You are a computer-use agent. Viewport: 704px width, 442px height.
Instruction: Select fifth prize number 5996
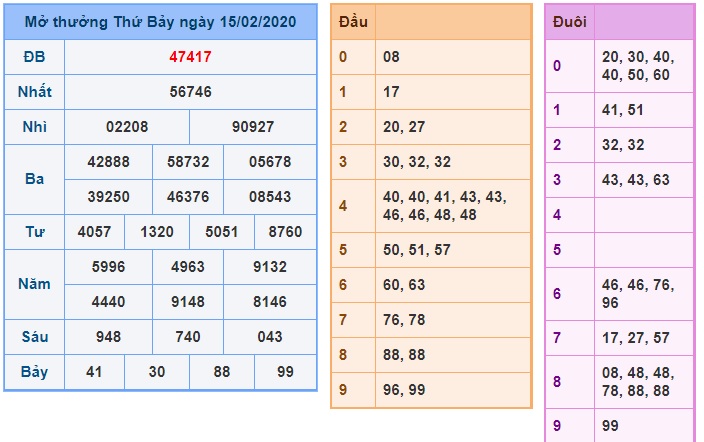[109, 267]
